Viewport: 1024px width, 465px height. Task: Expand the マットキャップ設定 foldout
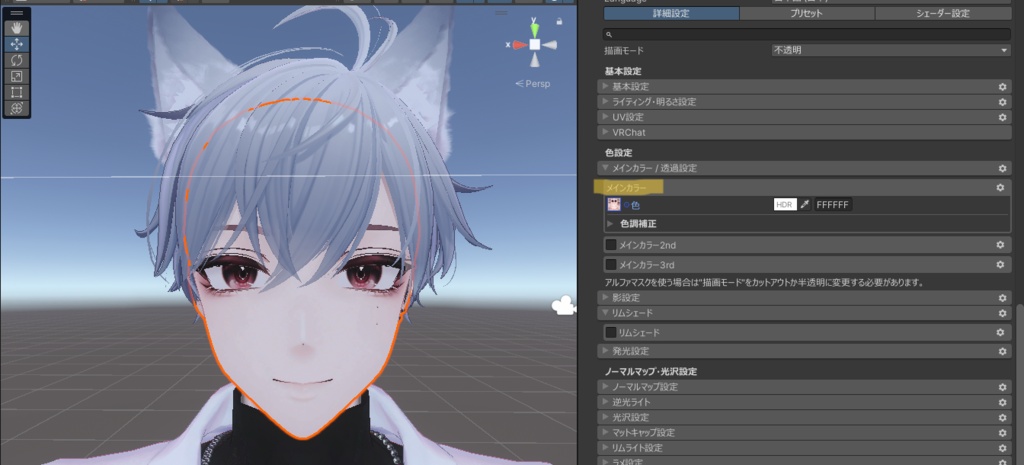606,433
